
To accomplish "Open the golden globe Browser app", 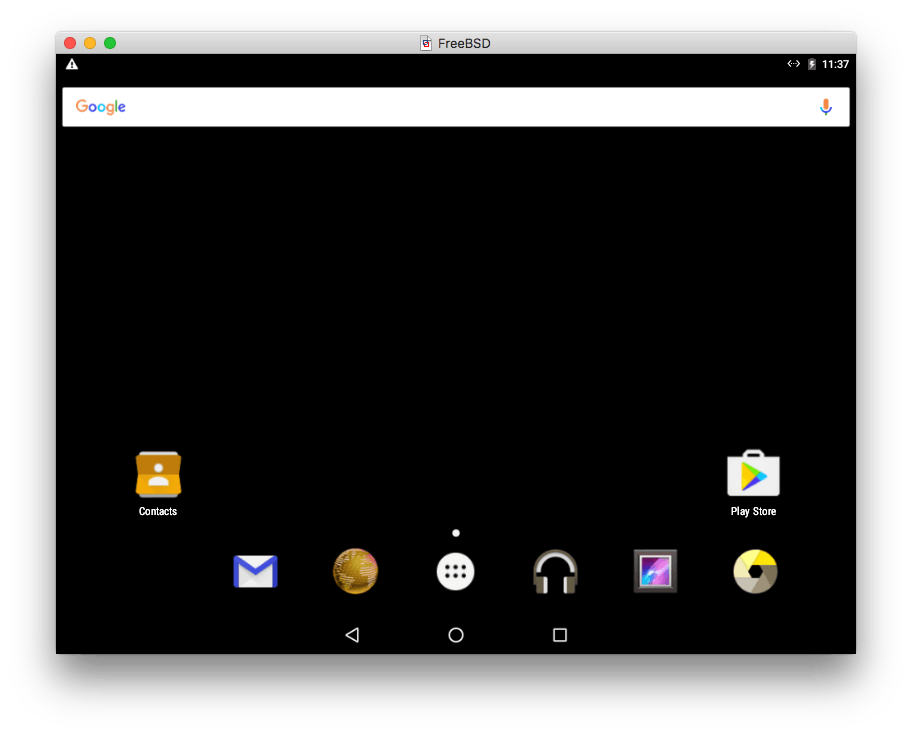I will [355, 571].
